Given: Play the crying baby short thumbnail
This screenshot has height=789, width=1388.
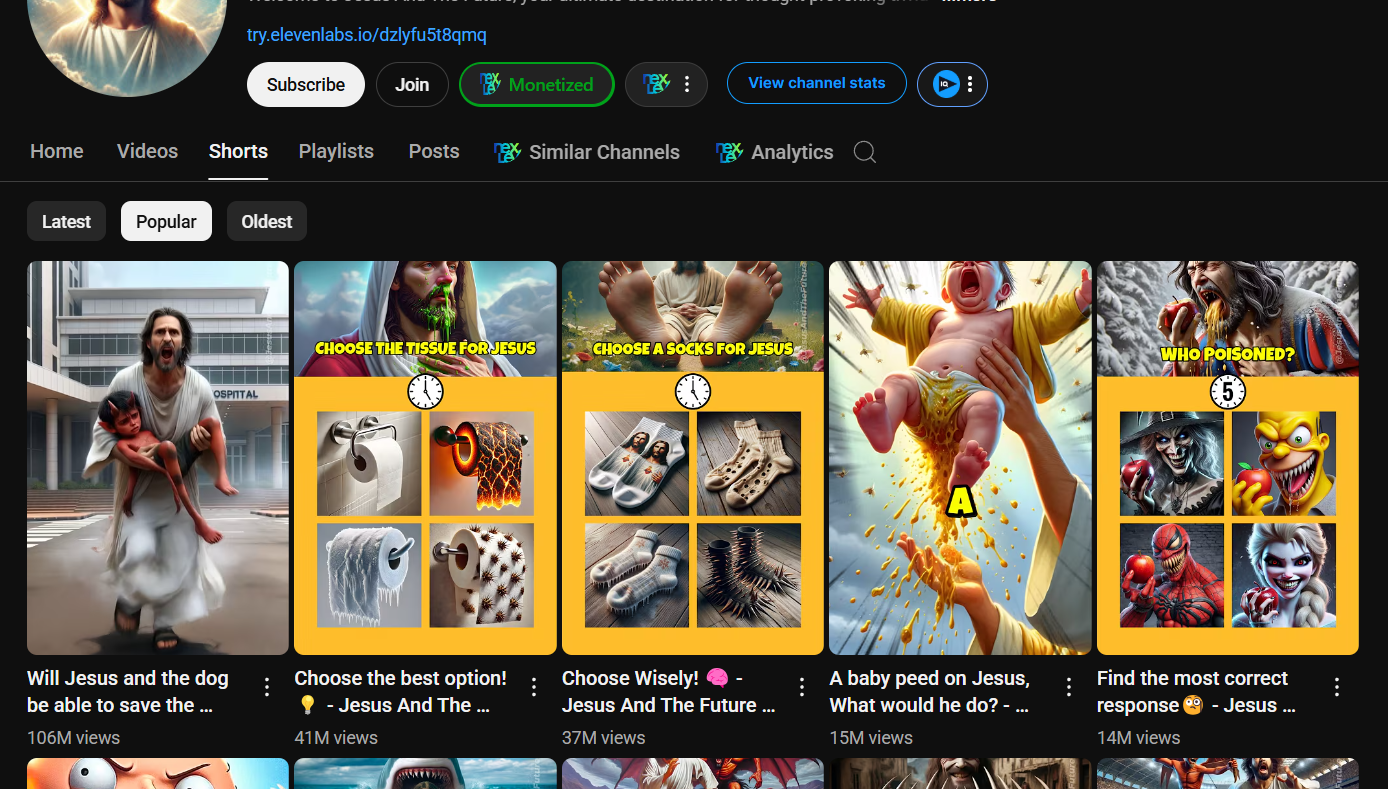Looking at the screenshot, I should coord(960,458).
